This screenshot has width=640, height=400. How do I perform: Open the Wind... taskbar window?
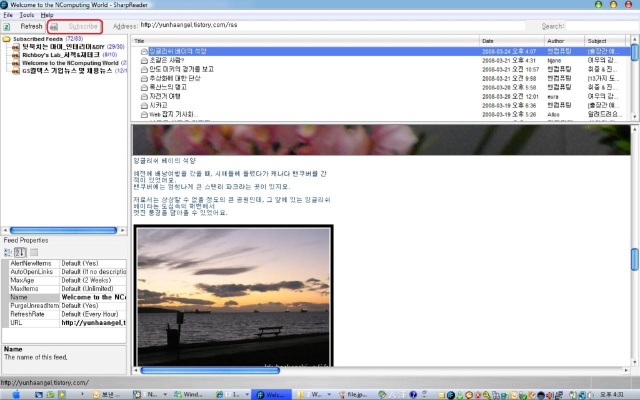coord(189,394)
